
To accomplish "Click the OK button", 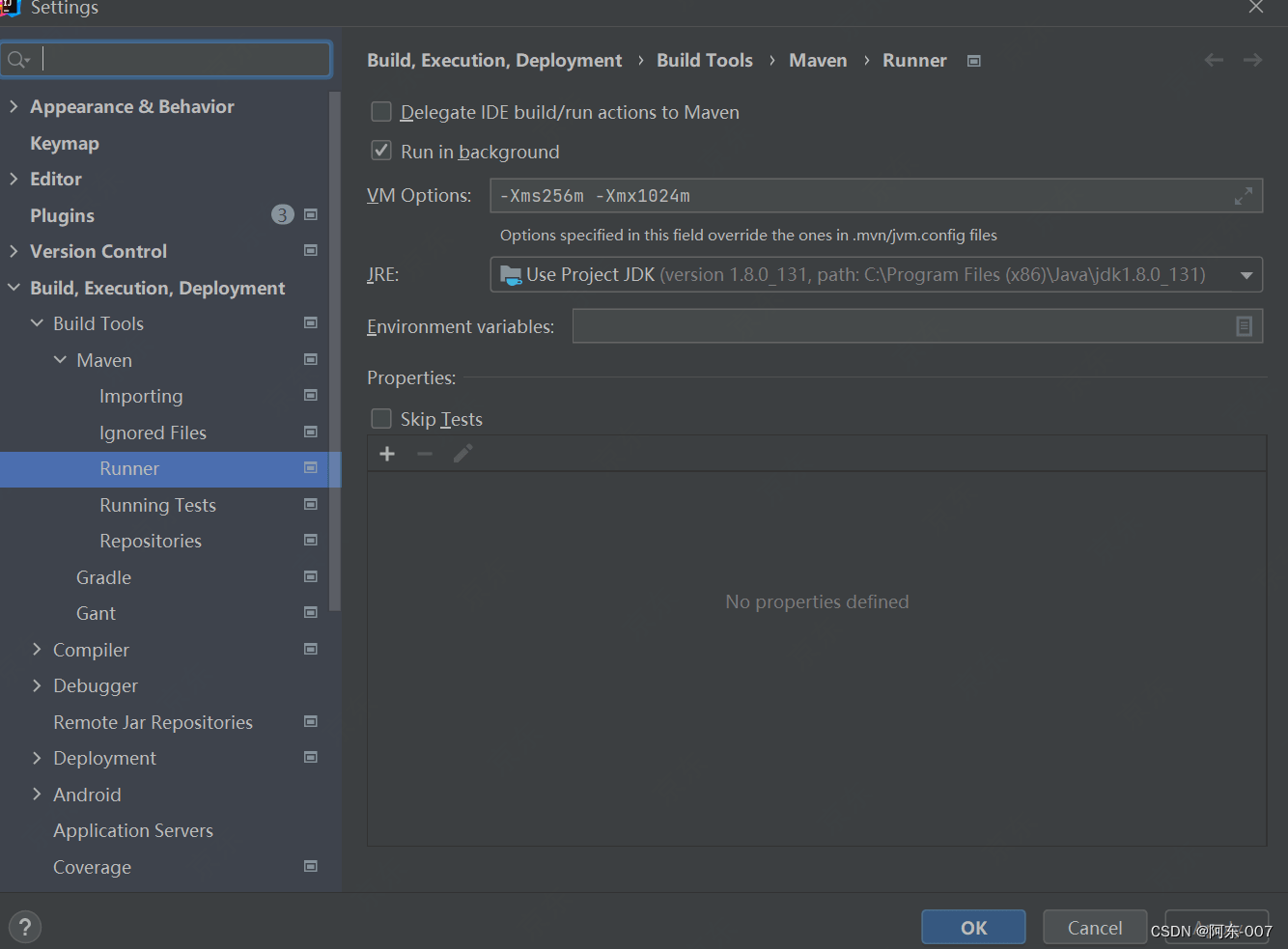I will pos(973,927).
